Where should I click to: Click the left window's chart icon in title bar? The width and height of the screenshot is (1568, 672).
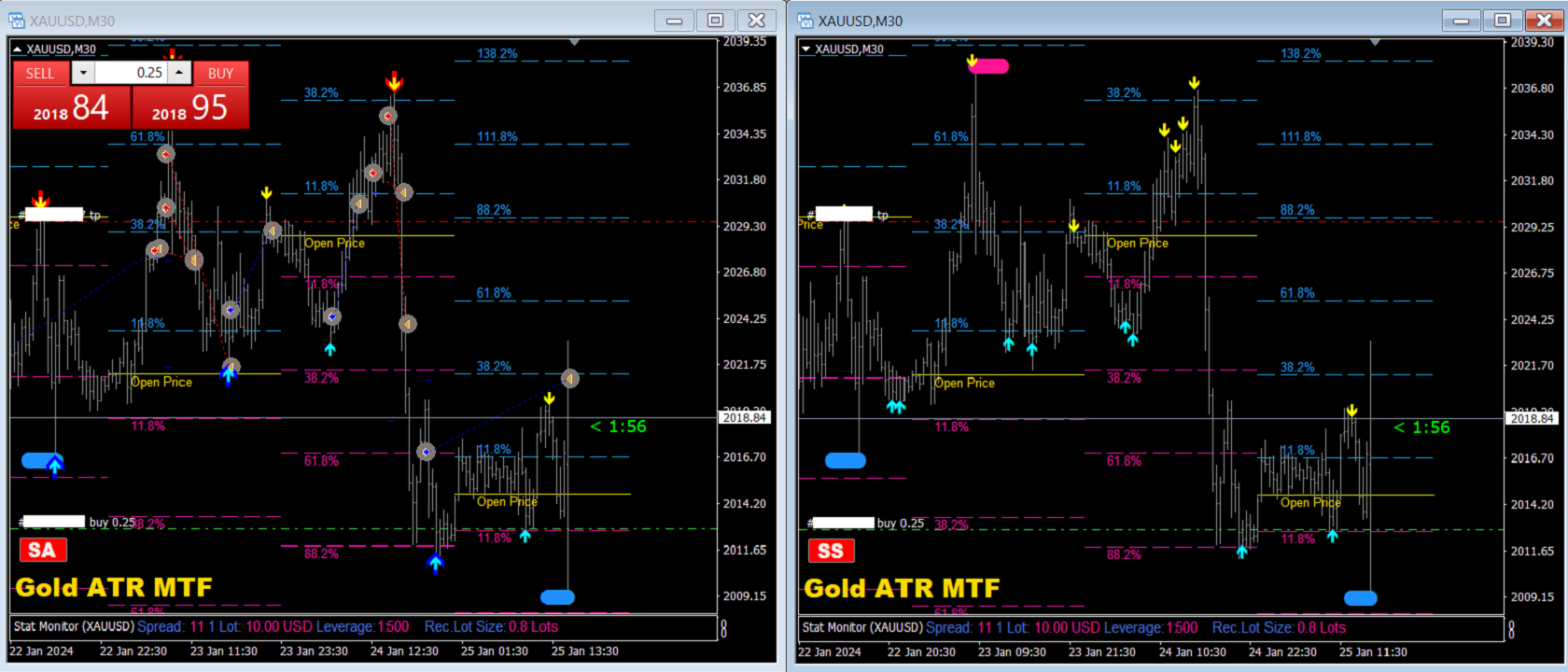pos(17,21)
